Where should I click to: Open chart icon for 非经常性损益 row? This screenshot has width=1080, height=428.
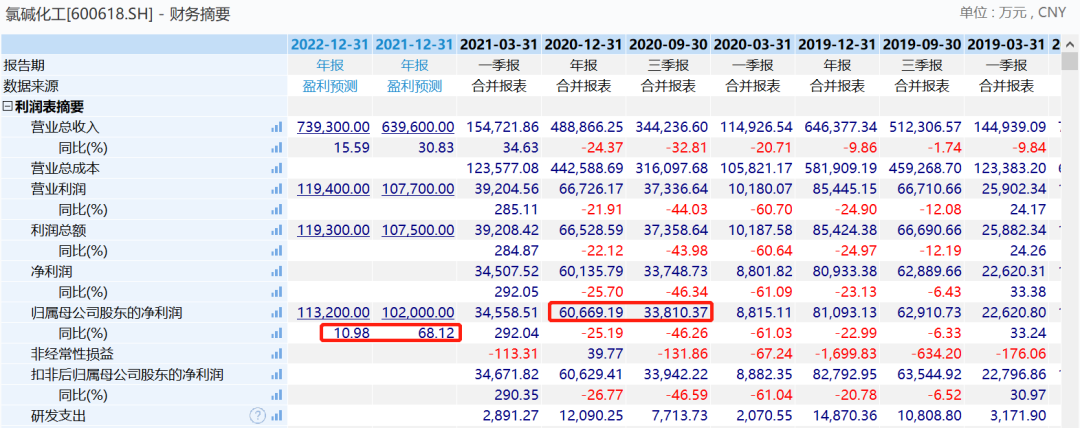[x=277, y=355]
